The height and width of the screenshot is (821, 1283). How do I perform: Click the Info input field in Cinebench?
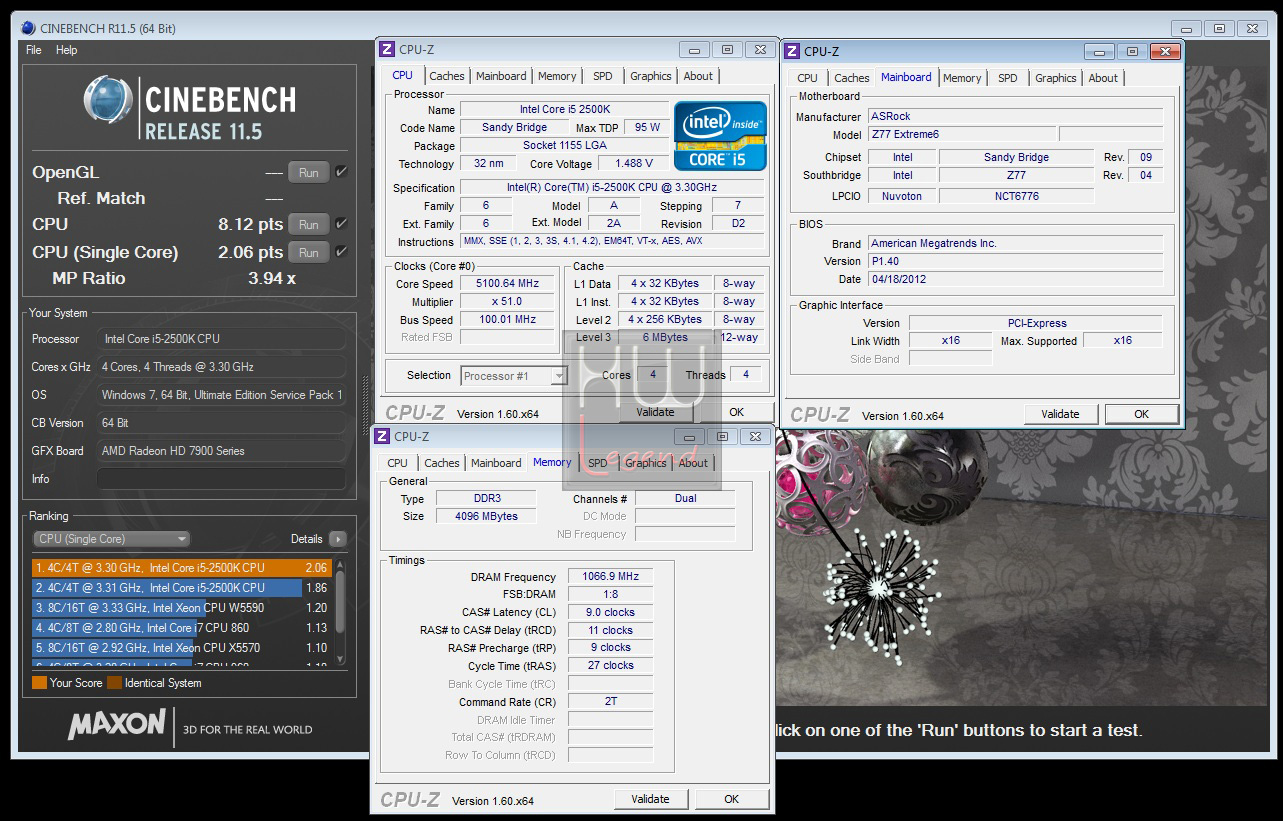click(221, 479)
